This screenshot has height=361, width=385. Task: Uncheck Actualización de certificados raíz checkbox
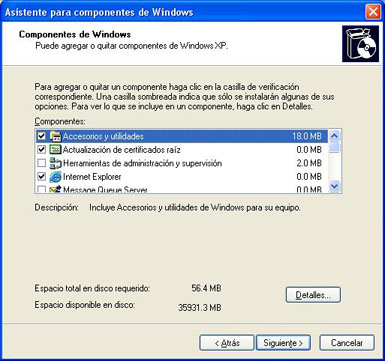pos(41,150)
